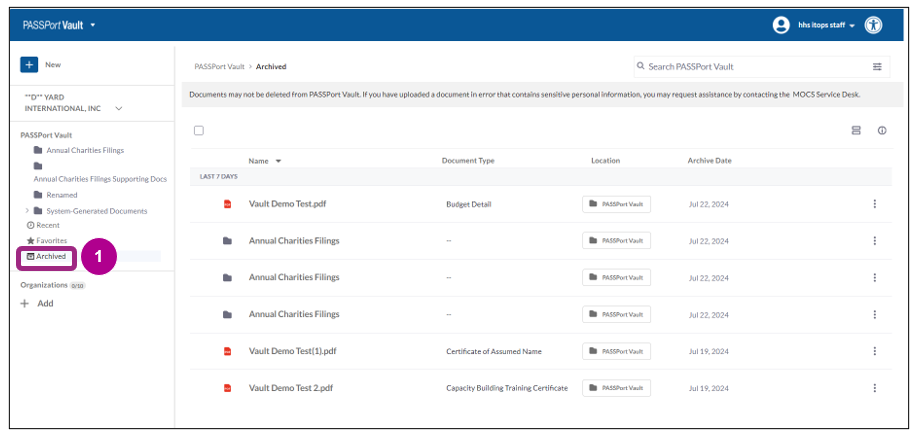Click Certificate of Assumed Name cell
The image size is (920, 436).
coord(494,351)
